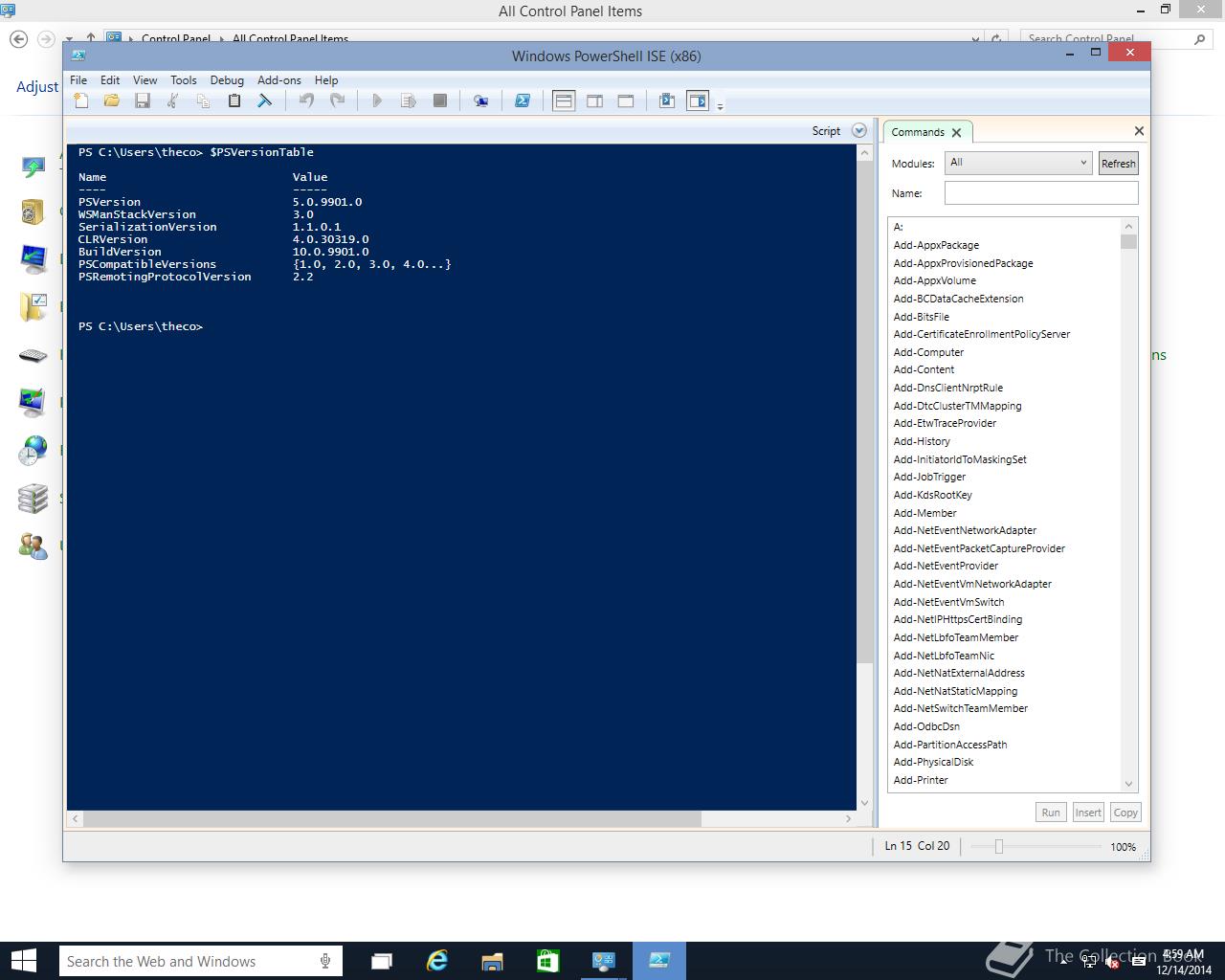Select Add-NetEventProvider in the command list
The image size is (1225, 980).
pyautogui.click(x=946, y=566)
